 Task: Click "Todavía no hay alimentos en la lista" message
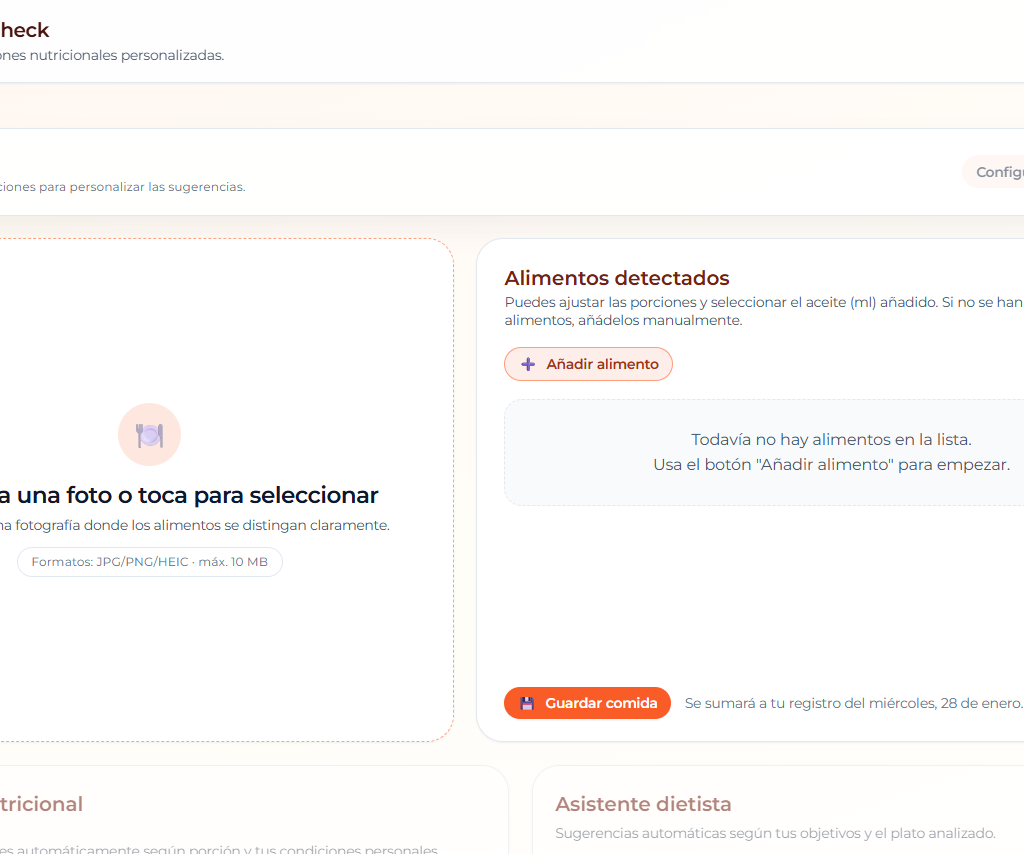831,440
